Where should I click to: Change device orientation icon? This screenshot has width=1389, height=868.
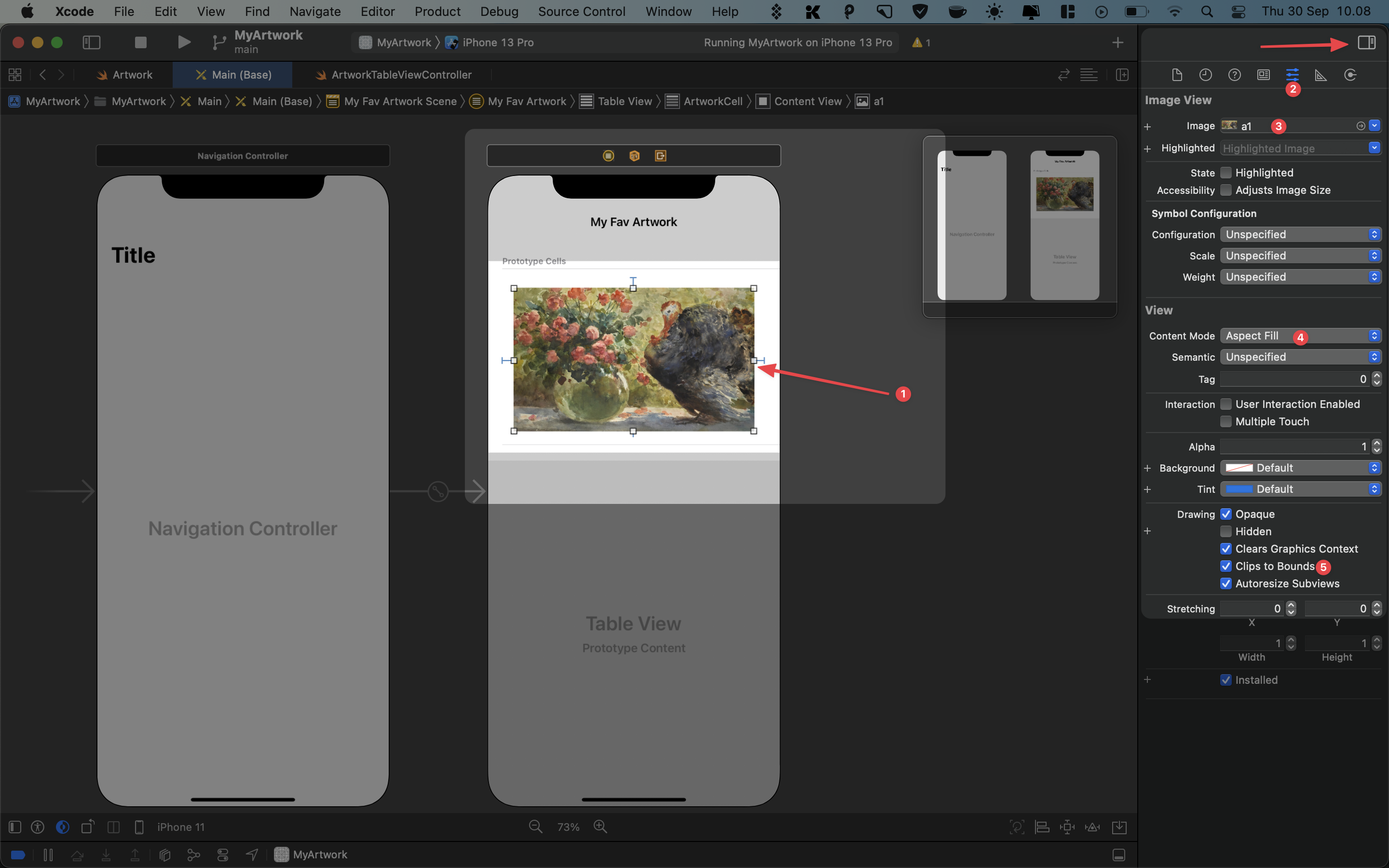tap(88, 827)
